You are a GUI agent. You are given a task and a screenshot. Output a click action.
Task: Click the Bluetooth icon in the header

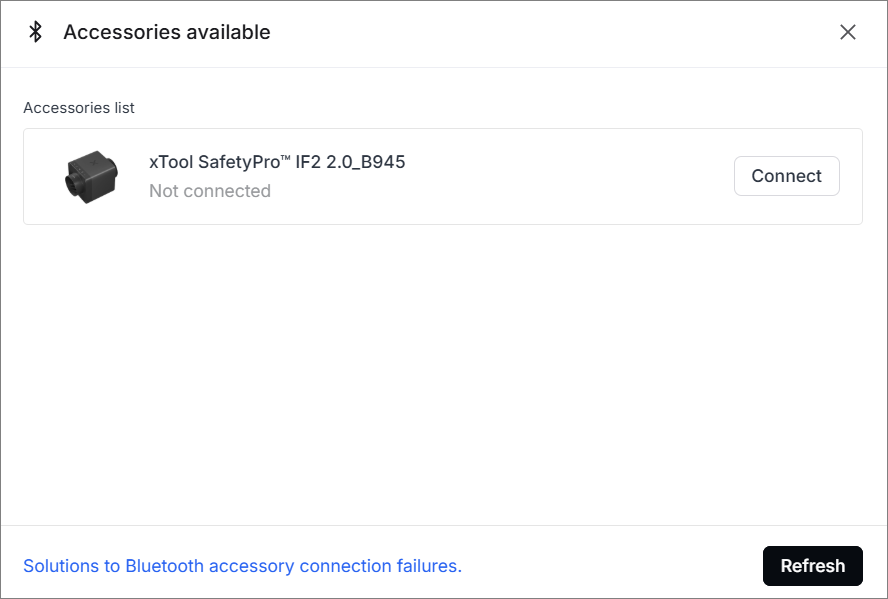coord(35,32)
